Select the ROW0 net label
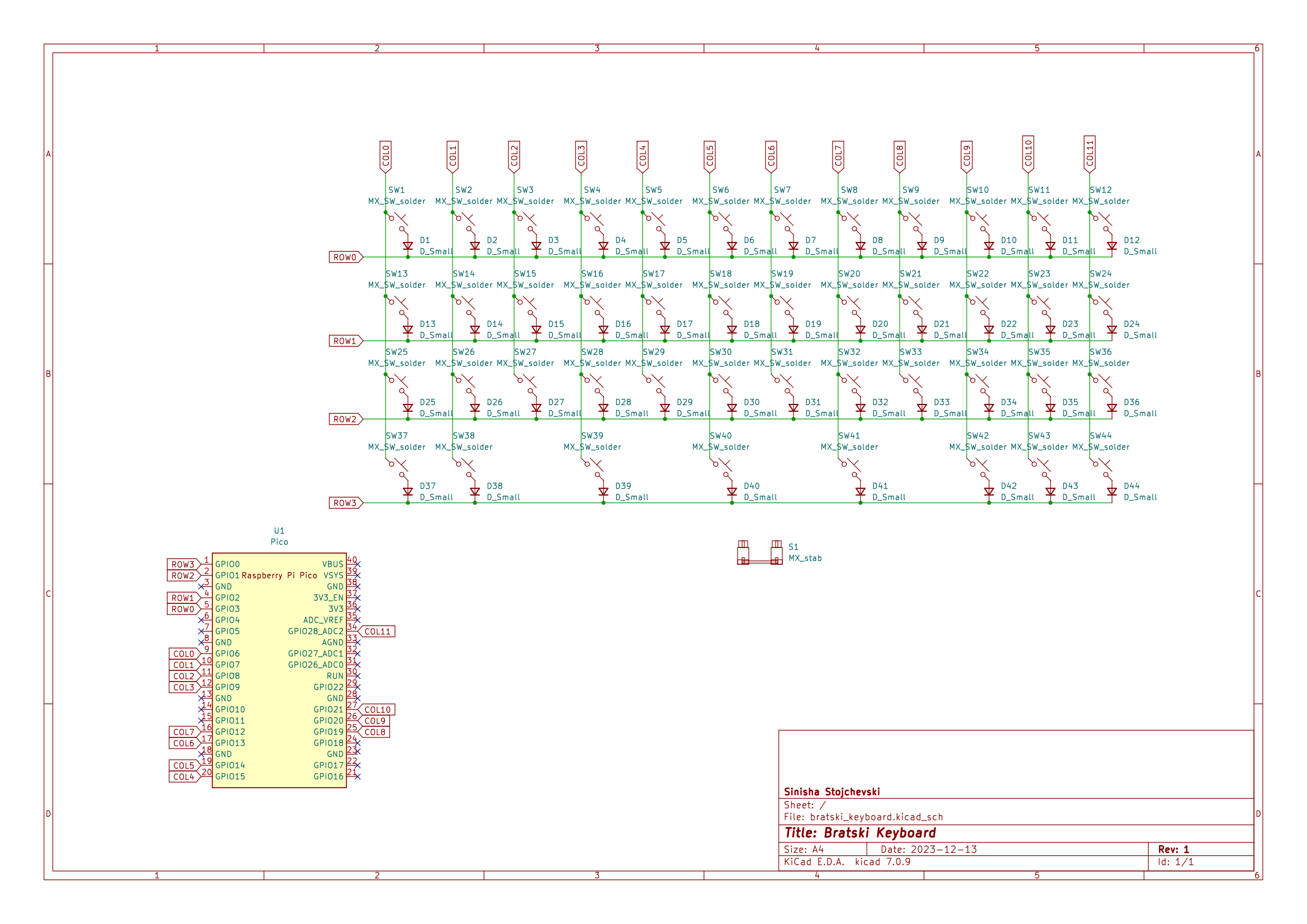Screen dimensions: 1307x924 coord(344,257)
